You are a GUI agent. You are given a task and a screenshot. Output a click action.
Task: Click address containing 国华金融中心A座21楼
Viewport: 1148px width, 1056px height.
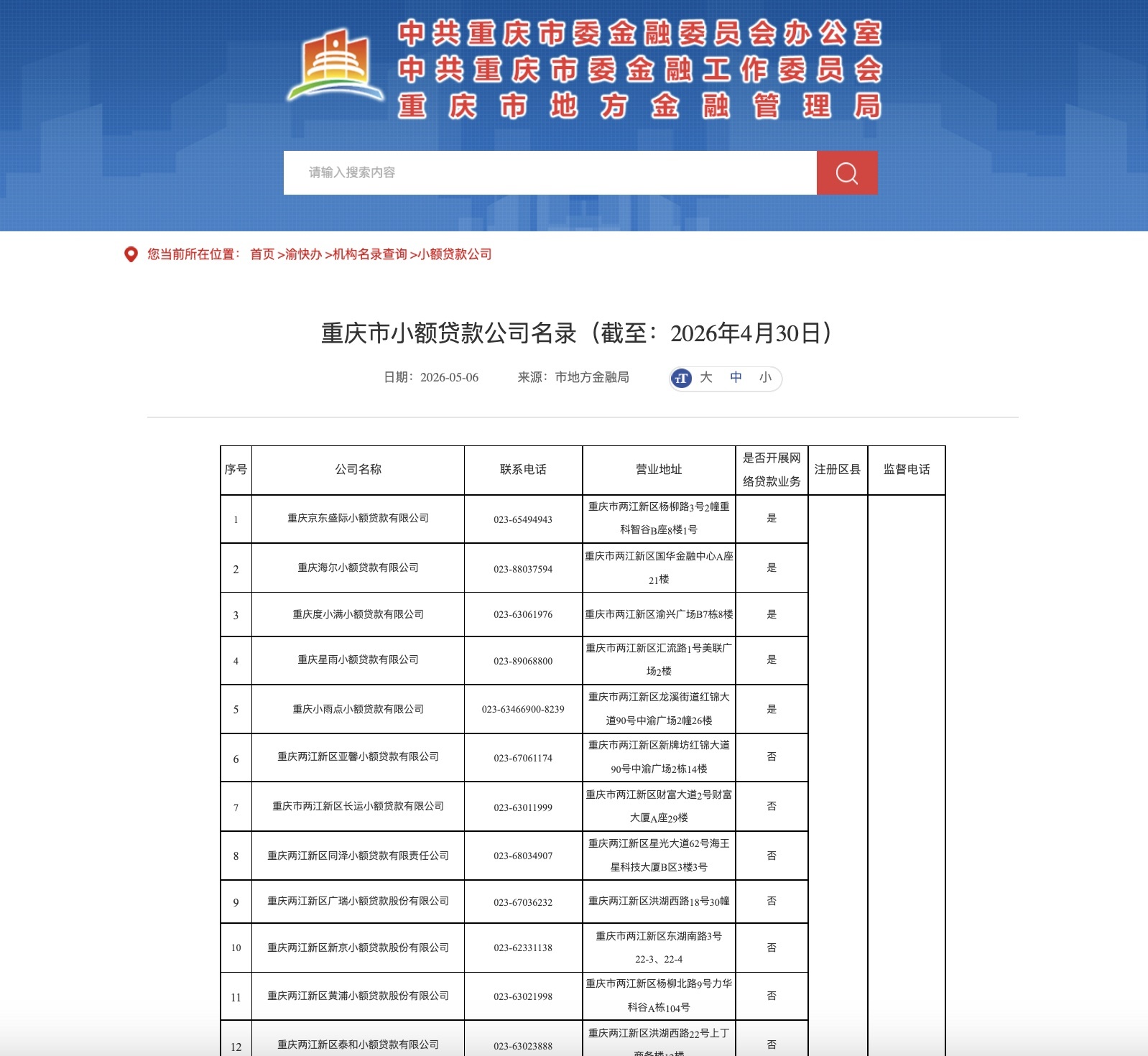pos(659,568)
